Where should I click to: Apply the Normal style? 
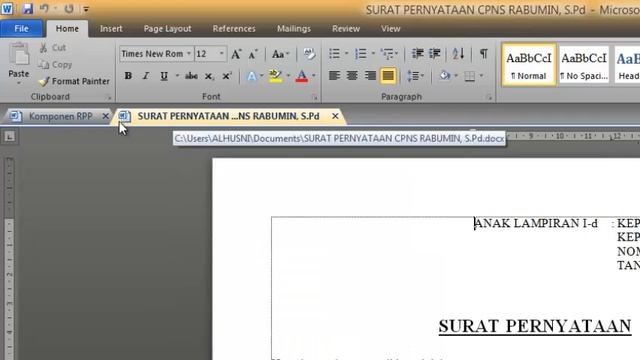click(529, 65)
